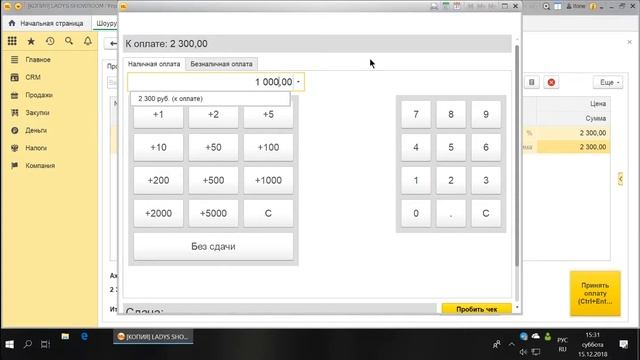Click scroll-down arrow of payment dialog
The height and width of the screenshot is (360, 640).
[517, 307]
